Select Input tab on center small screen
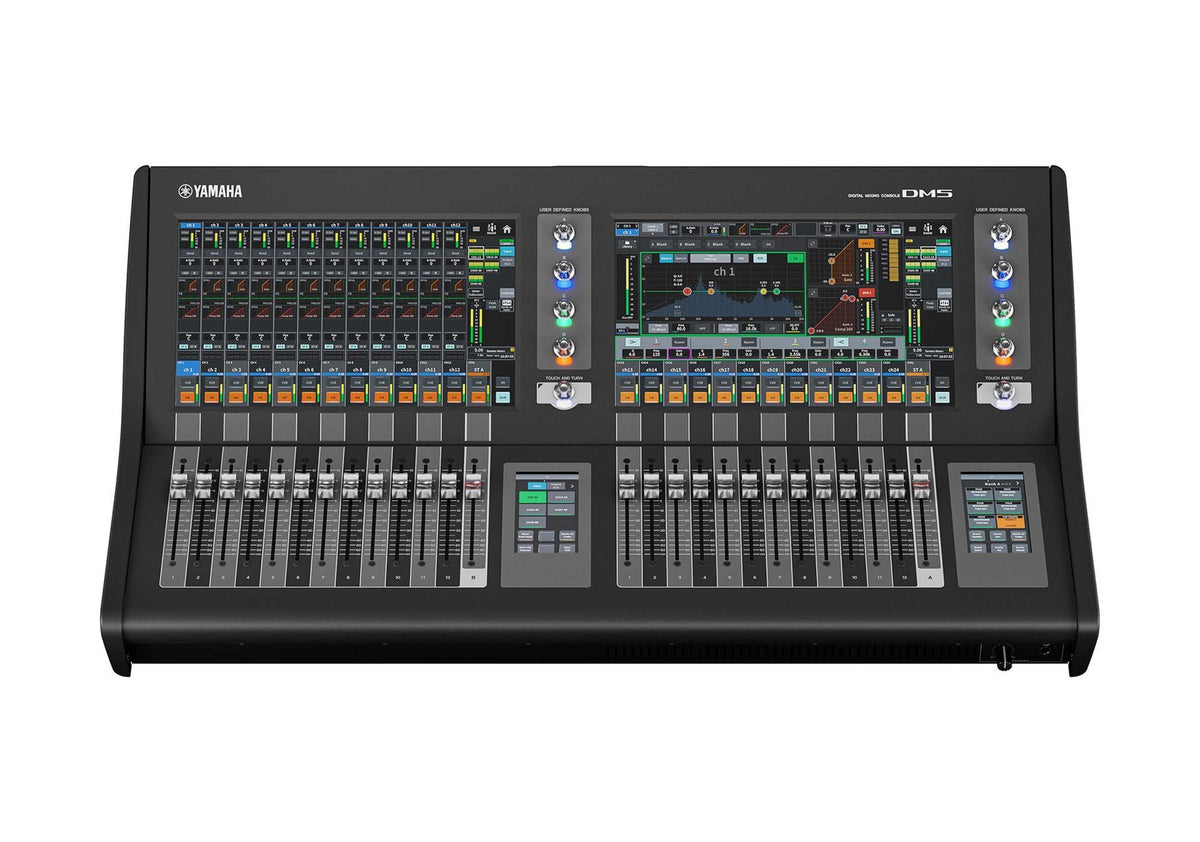 pyautogui.click(x=537, y=486)
